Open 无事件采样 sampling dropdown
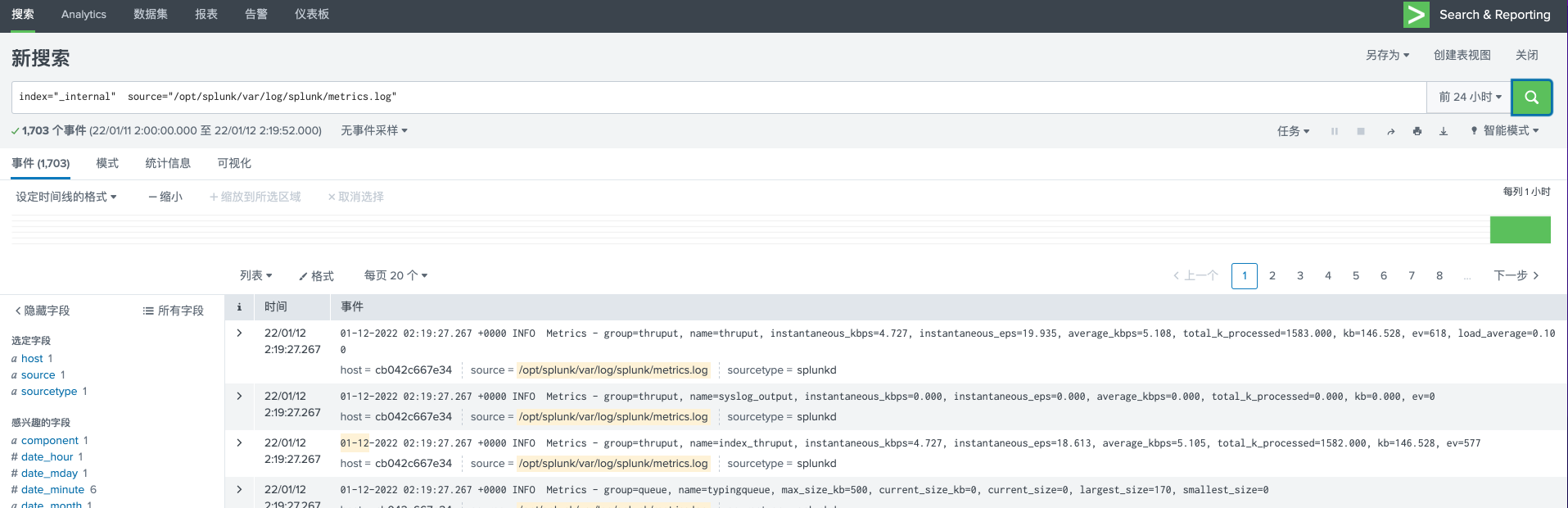This screenshot has width=1568, height=508. click(374, 130)
